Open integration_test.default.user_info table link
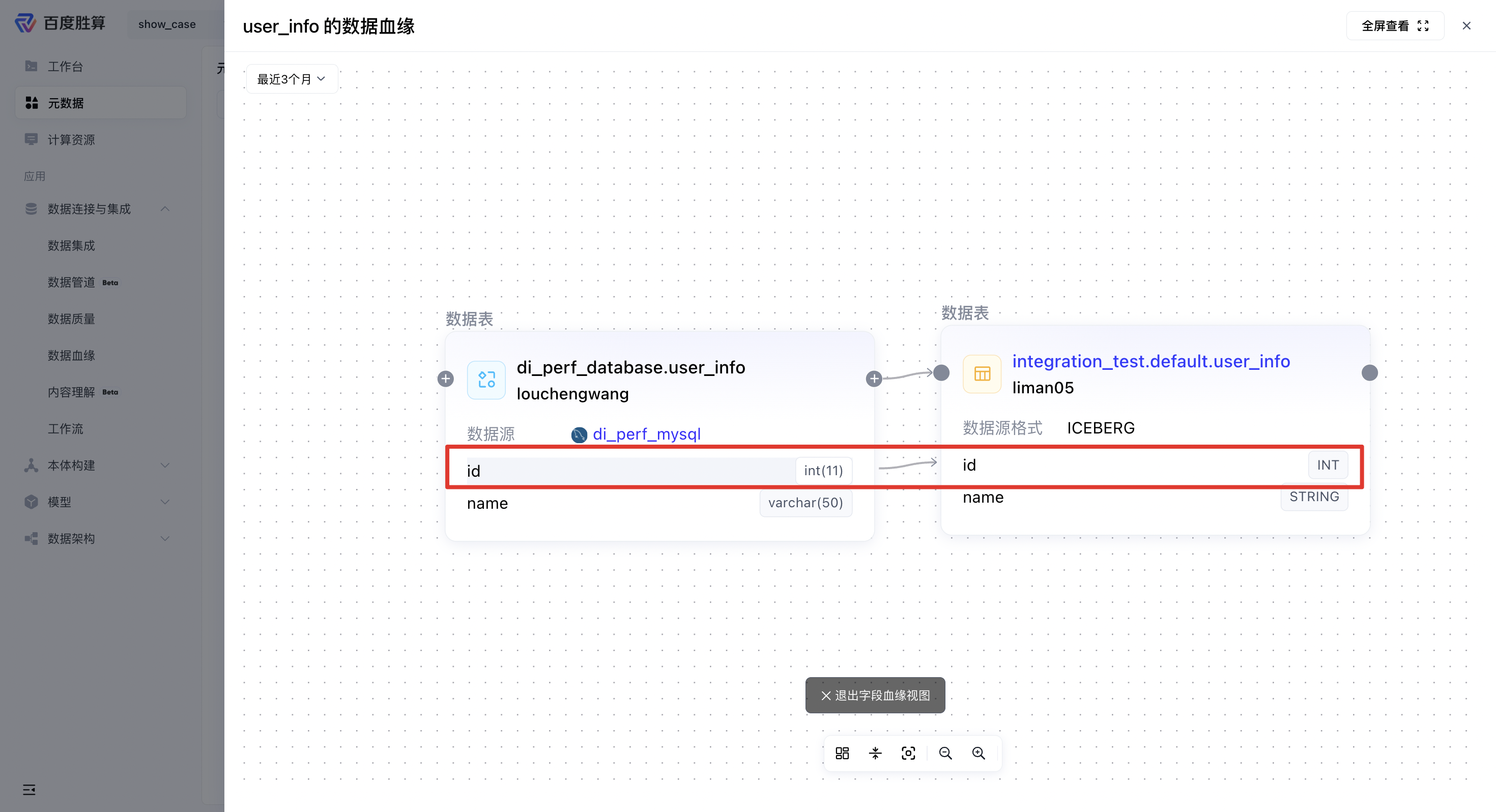This screenshot has height=812, width=1496. [x=1151, y=361]
